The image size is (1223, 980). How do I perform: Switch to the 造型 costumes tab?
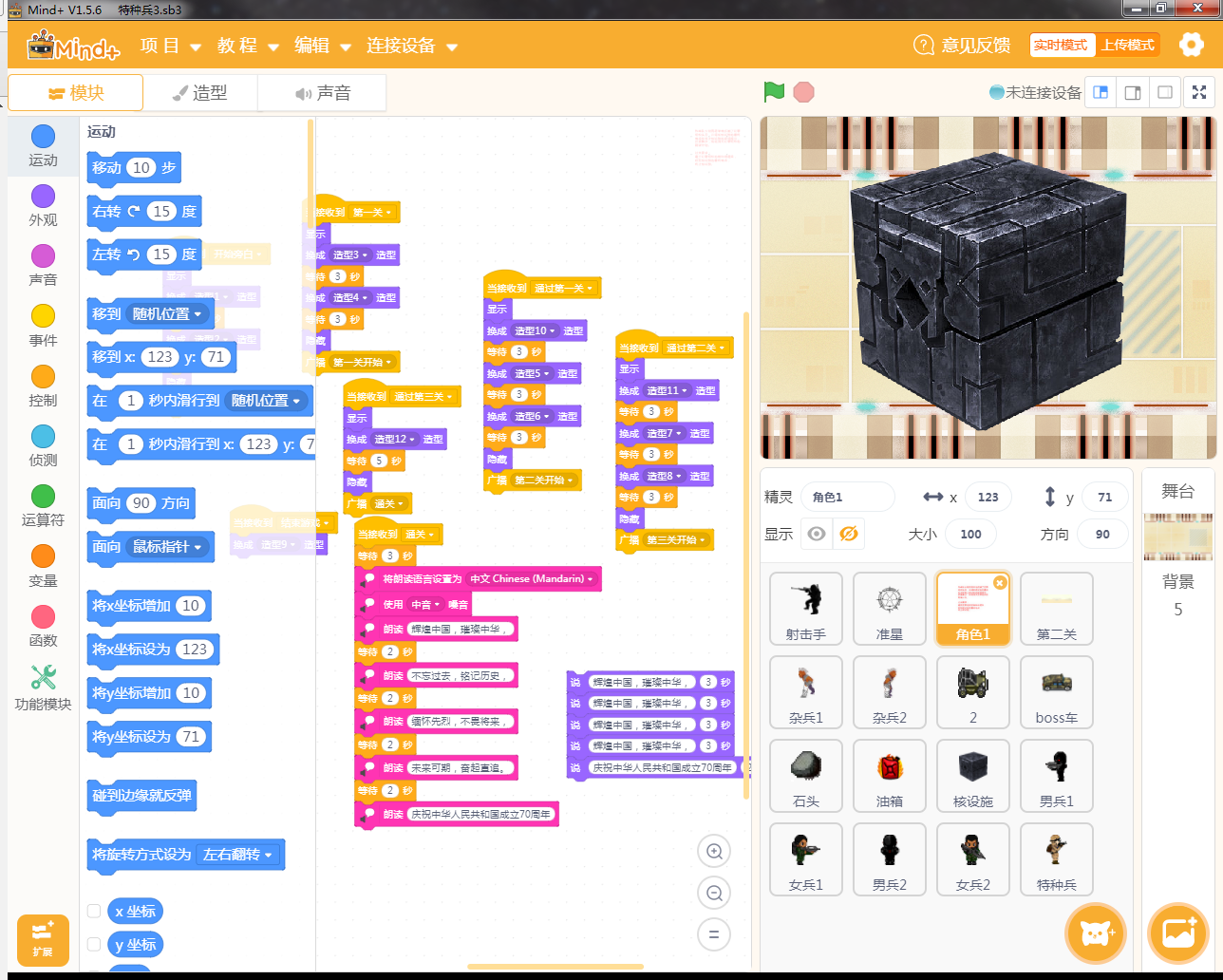coord(200,93)
